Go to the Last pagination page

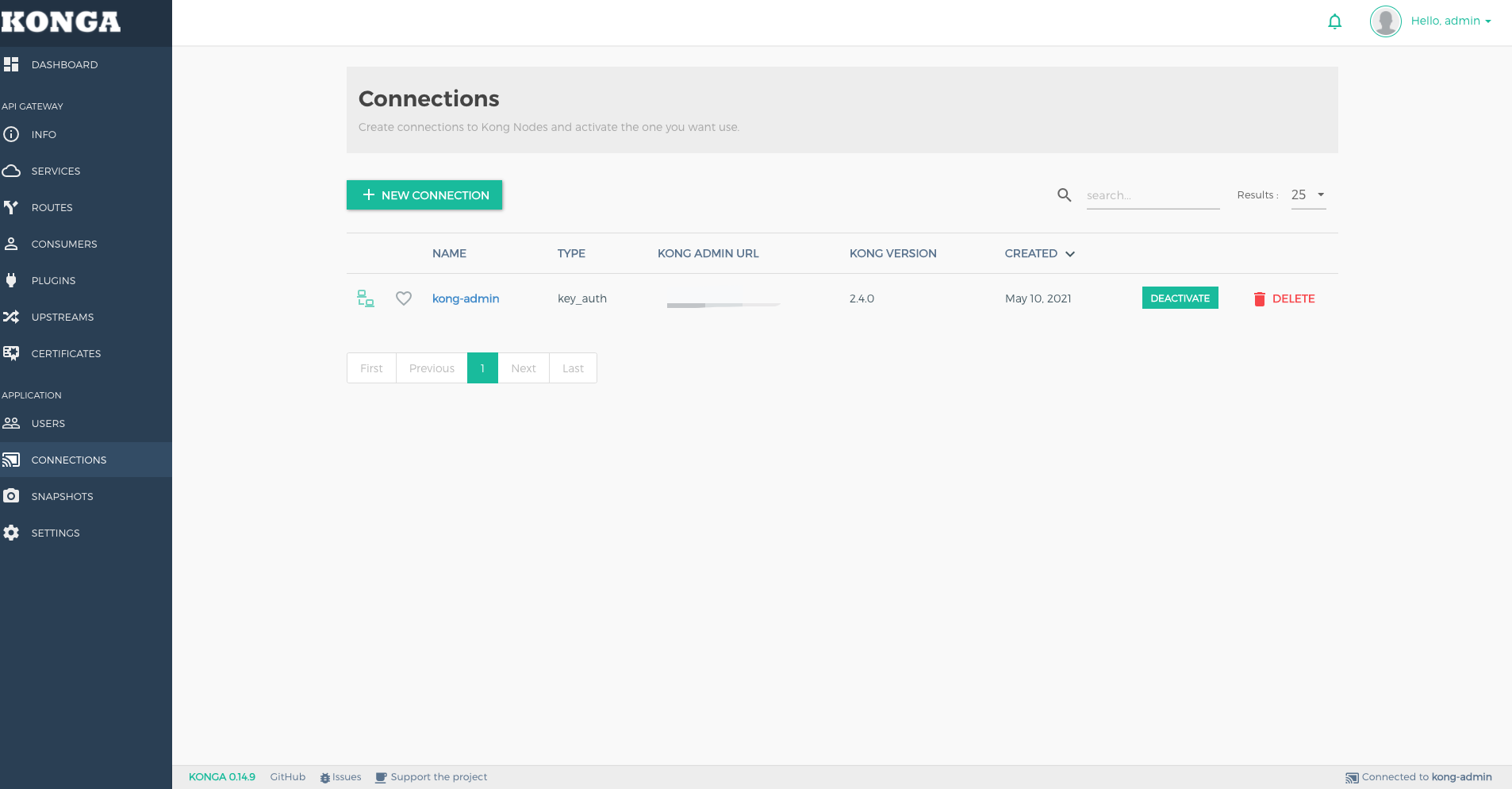point(573,368)
